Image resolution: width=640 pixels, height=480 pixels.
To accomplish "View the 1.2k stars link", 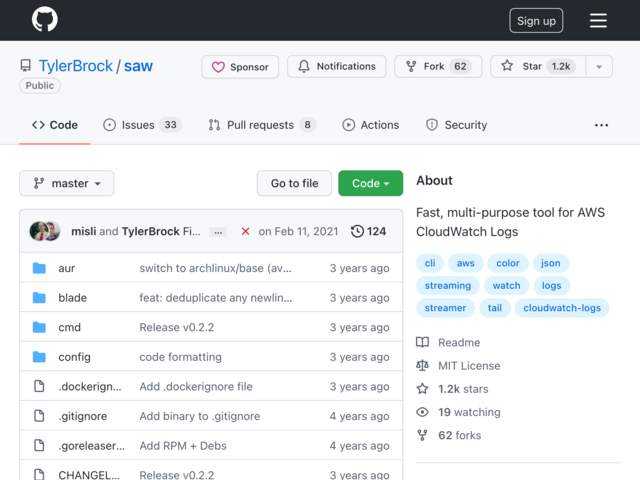I will tap(452, 389).
